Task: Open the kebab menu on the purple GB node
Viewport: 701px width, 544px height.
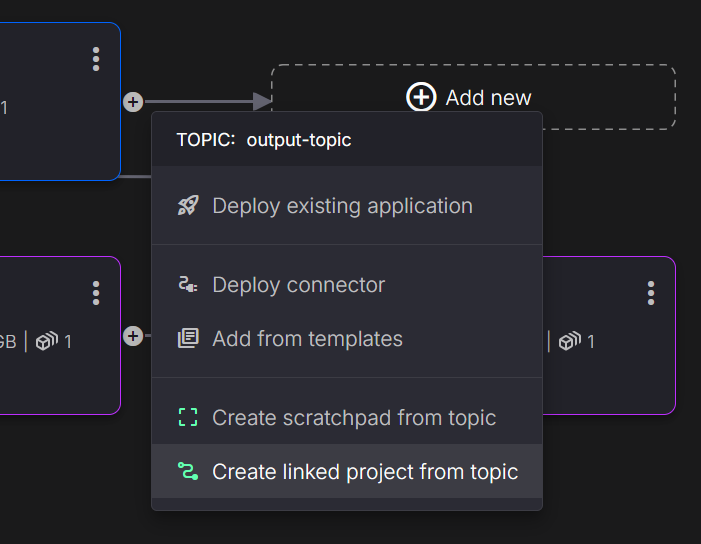Action: click(96, 293)
